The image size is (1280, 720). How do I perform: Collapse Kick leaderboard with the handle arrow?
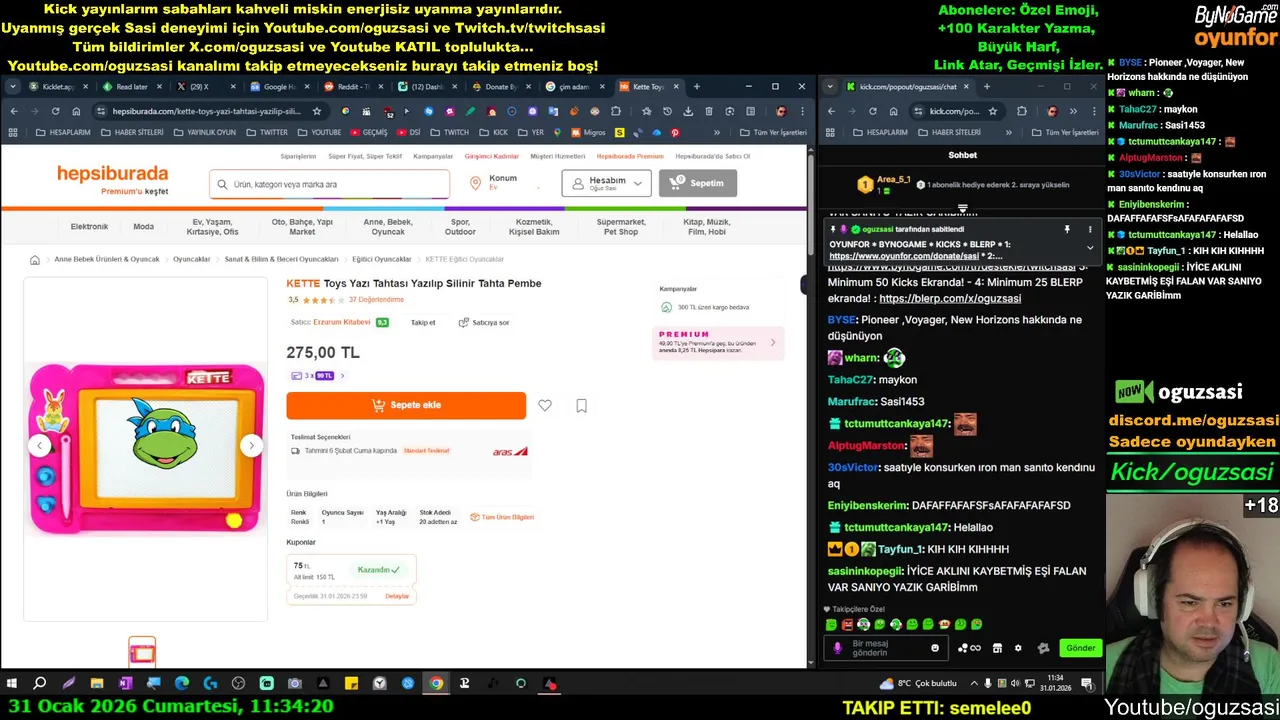(x=963, y=209)
